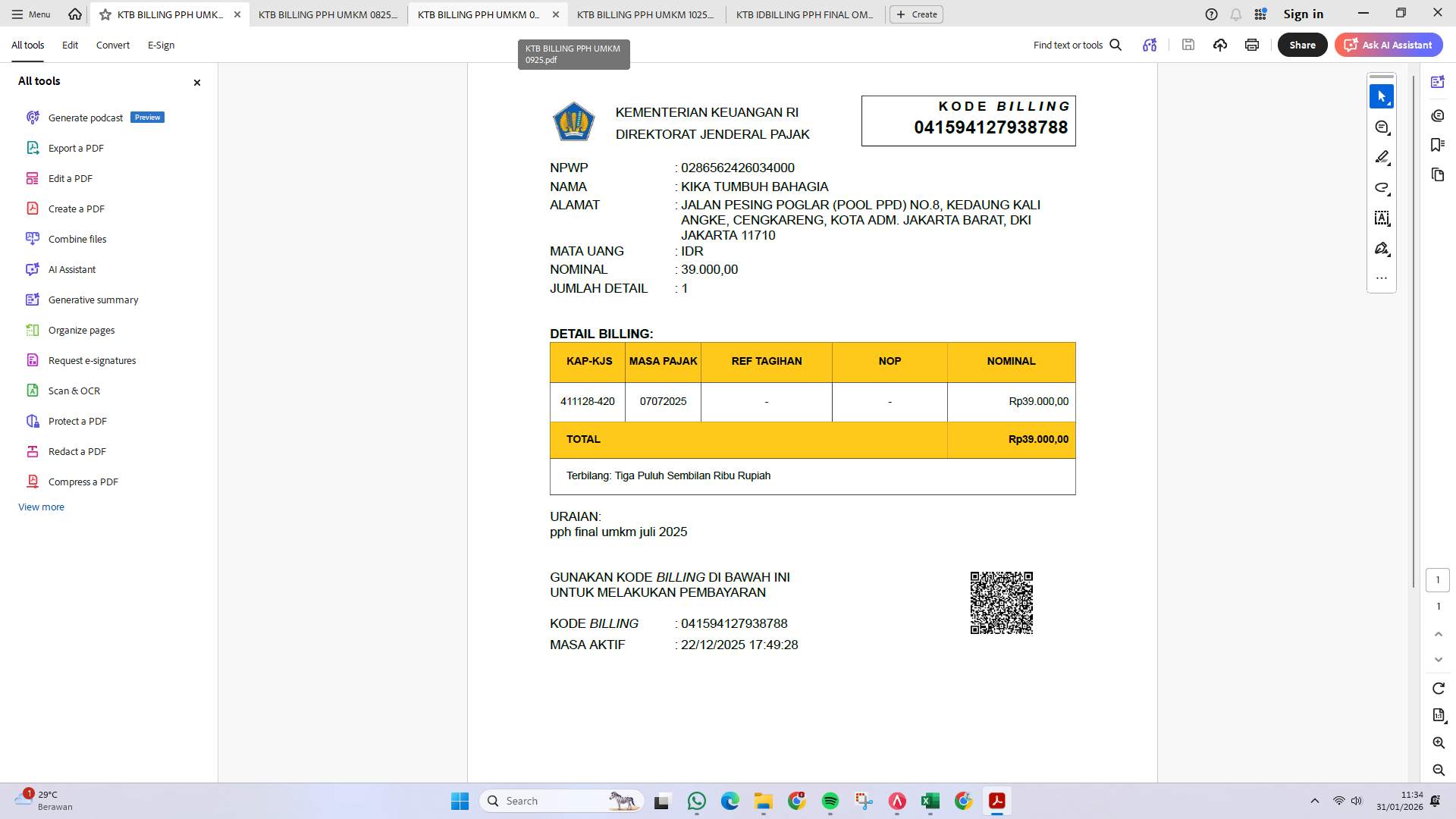
Task: Close the All tools panel
Action: [x=196, y=82]
